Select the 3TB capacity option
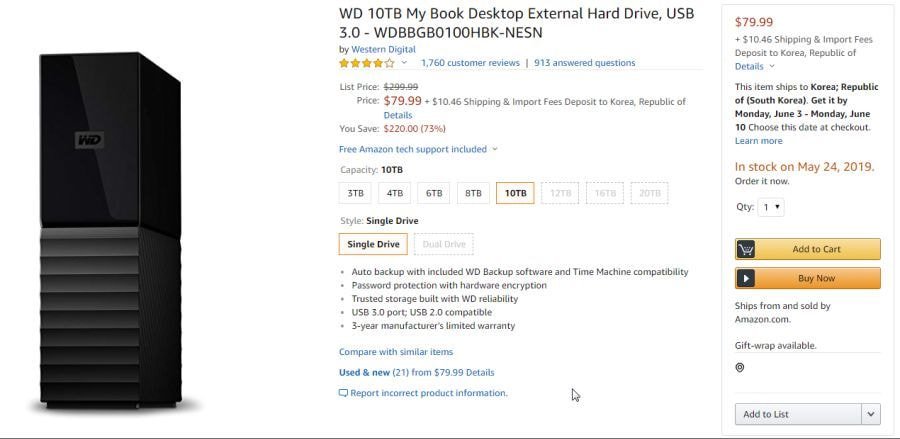 coord(355,193)
